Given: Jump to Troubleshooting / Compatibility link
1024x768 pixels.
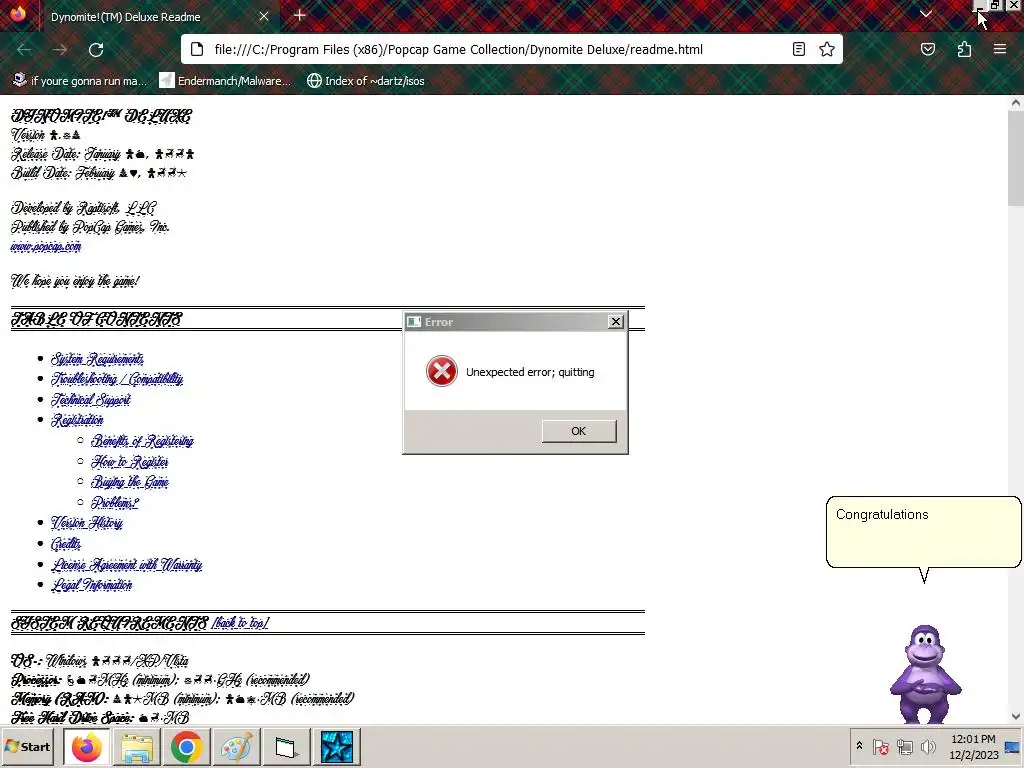Looking at the screenshot, I should pos(117,379).
